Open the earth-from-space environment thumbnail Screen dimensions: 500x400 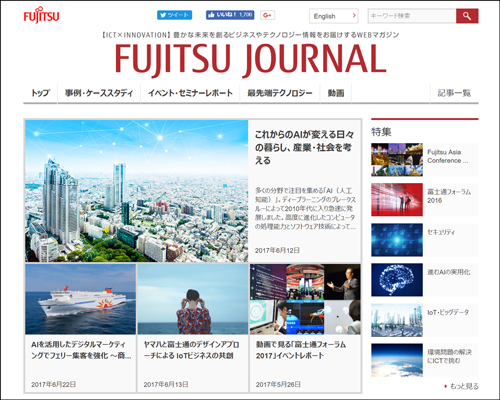pyautogui.click(x=397, y=360)
